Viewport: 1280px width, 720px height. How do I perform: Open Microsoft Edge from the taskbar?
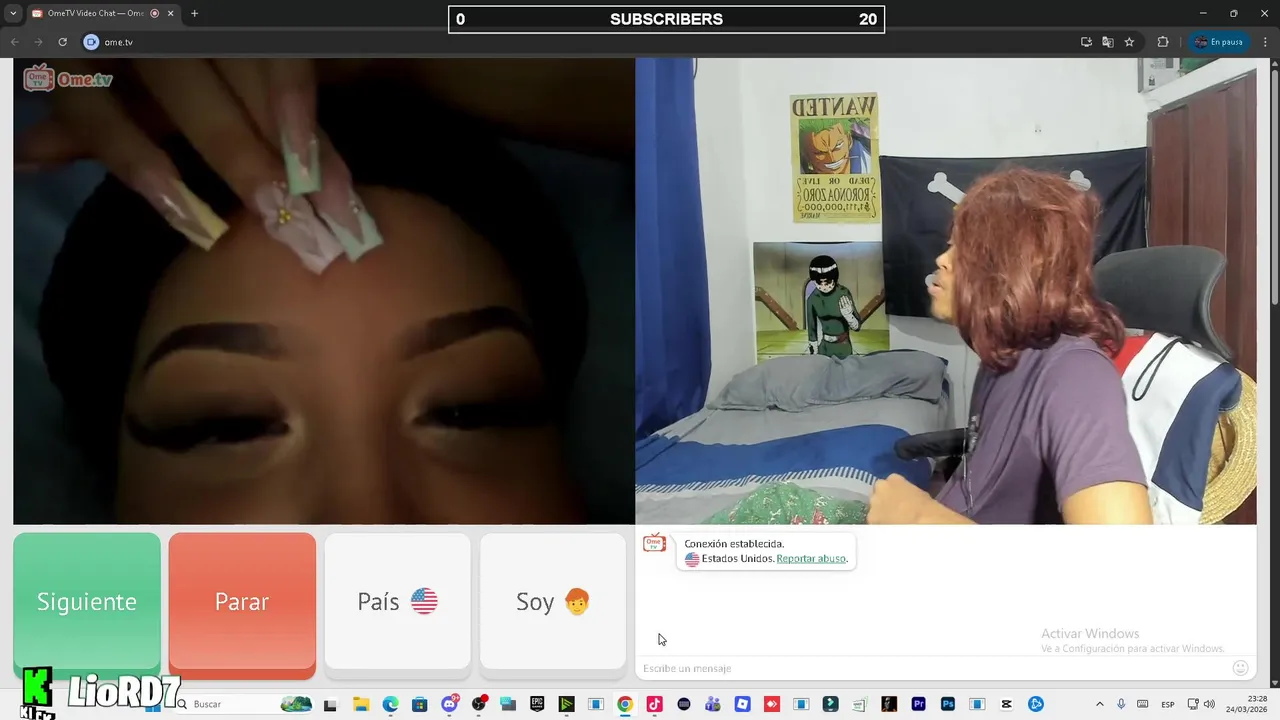pyautogui.click(x=391, y=704)
